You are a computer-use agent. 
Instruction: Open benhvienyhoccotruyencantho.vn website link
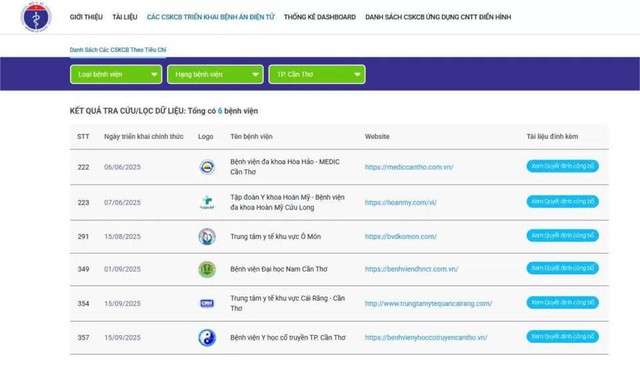pos(426,338)
